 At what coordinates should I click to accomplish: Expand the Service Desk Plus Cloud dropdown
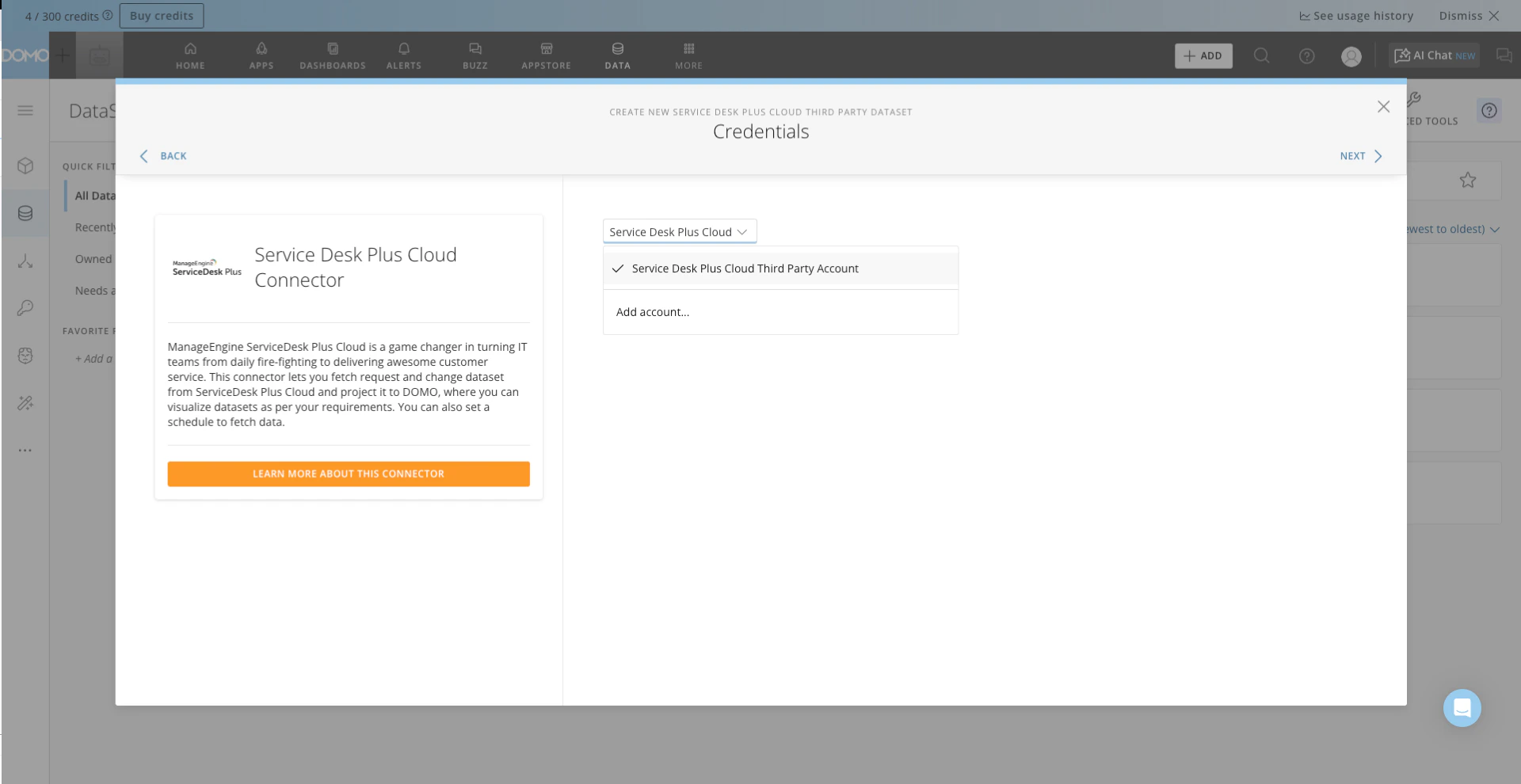(x=680, y=231)
